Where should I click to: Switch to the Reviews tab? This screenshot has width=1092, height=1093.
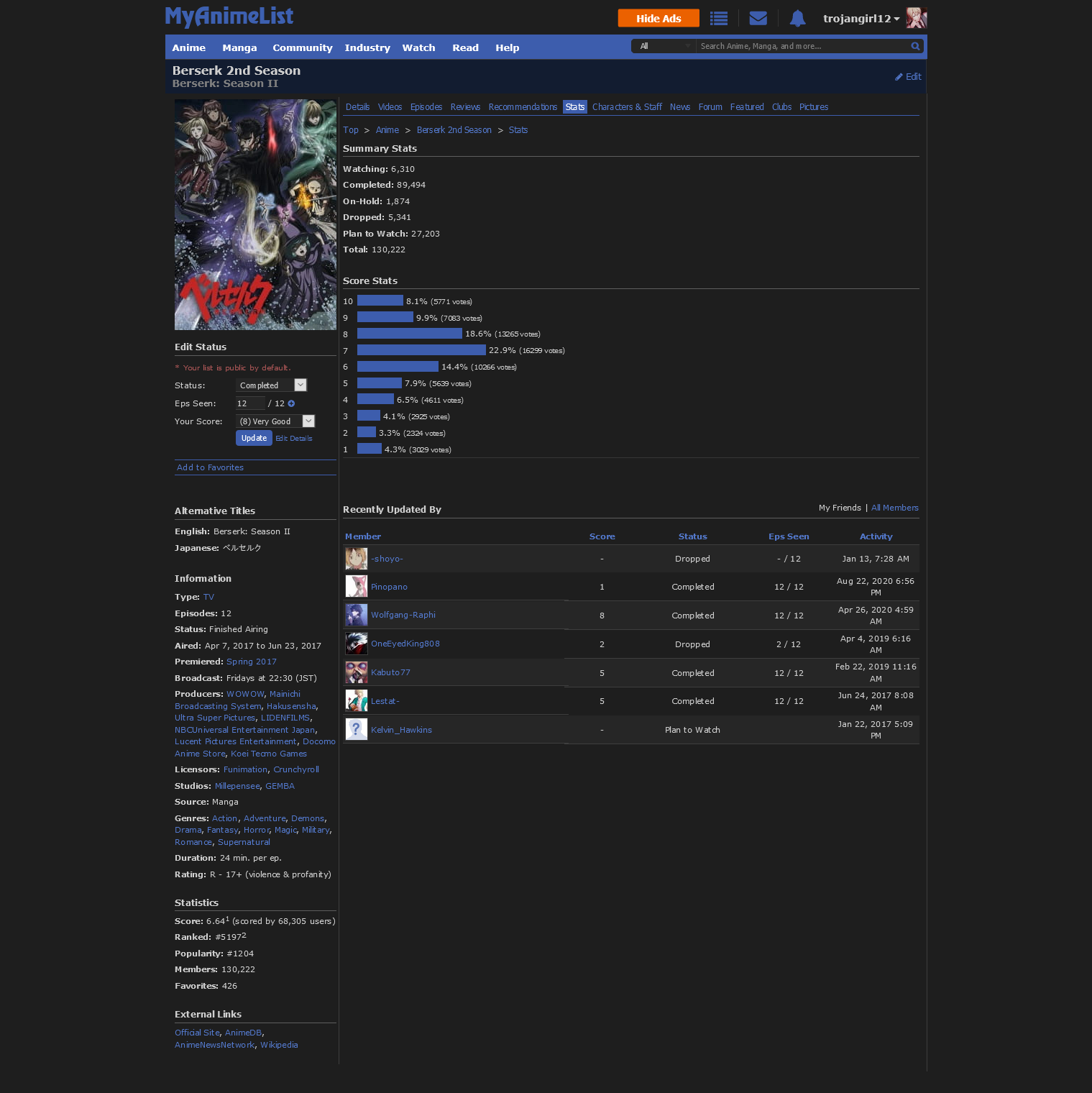point(465,107)
